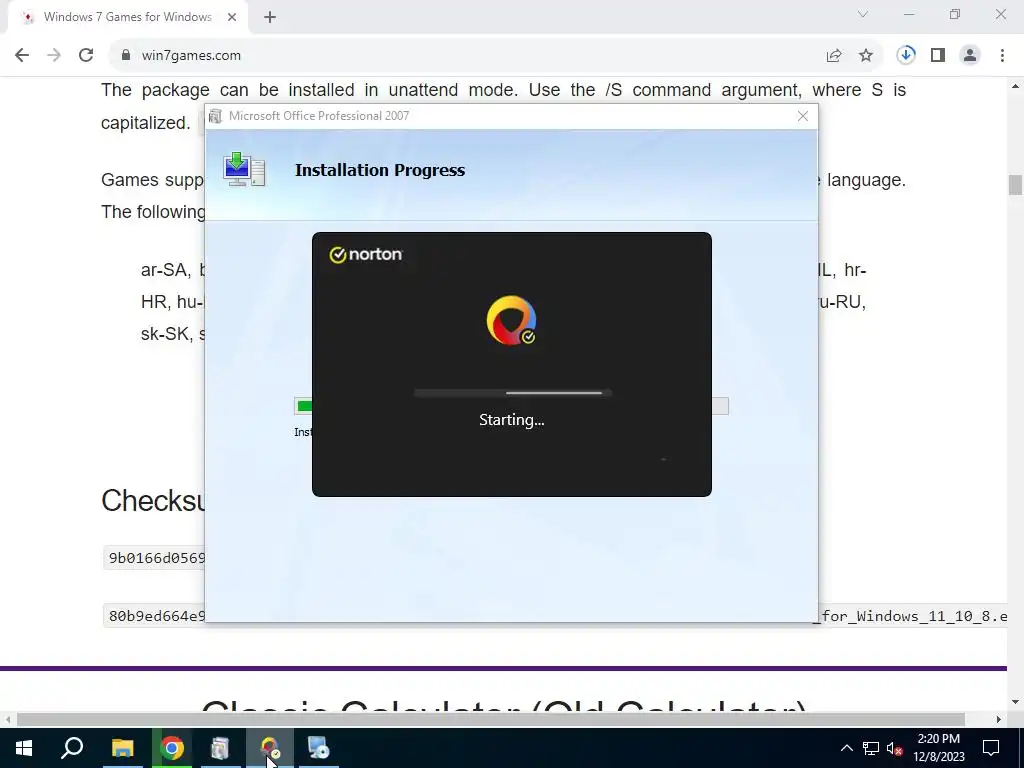
Task: Click the checksum text starting 9b0166d0569
Action: (x=157, y=558)
